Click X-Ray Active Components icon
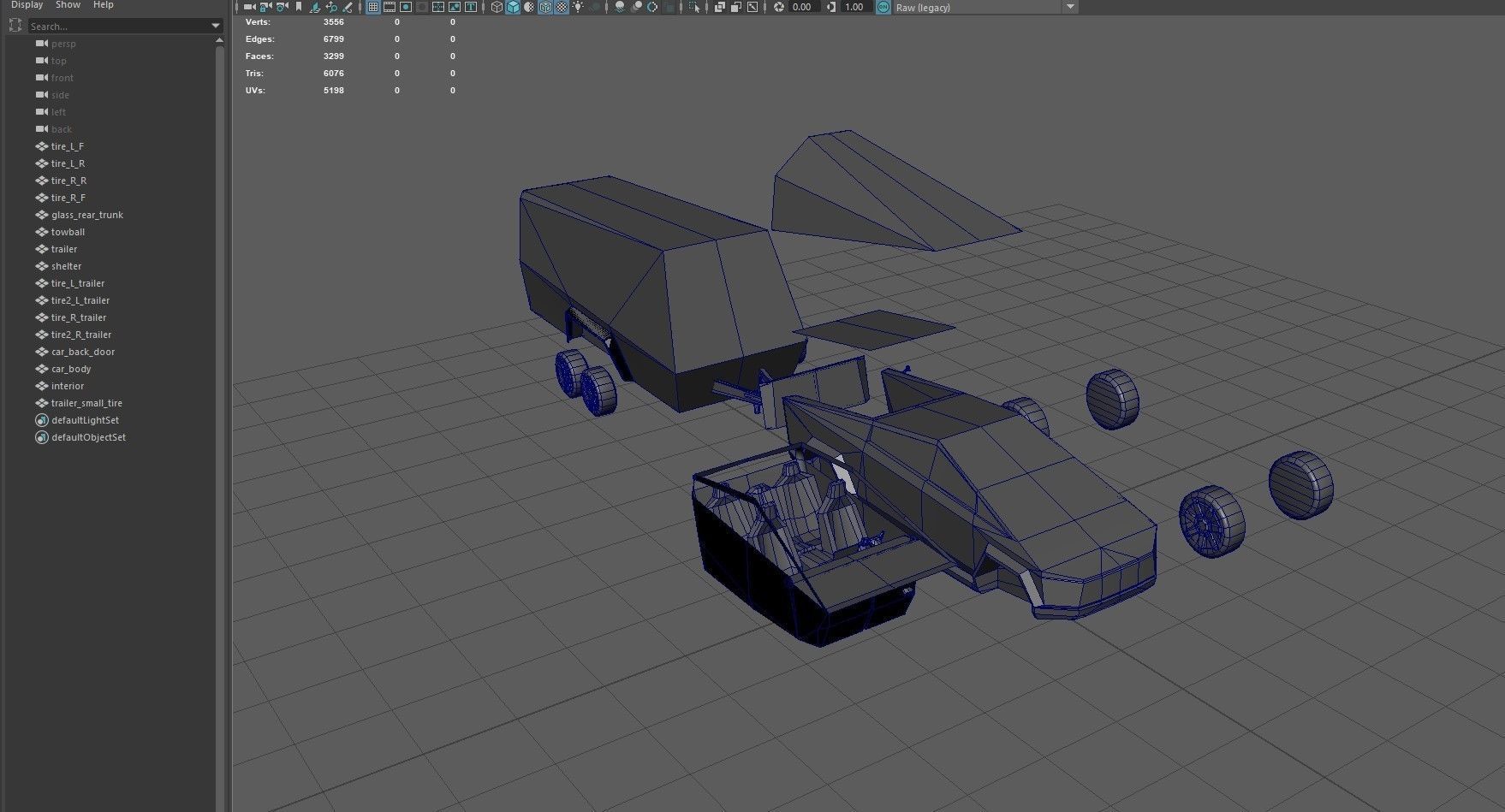1505x812 pixels. (735, 7)
